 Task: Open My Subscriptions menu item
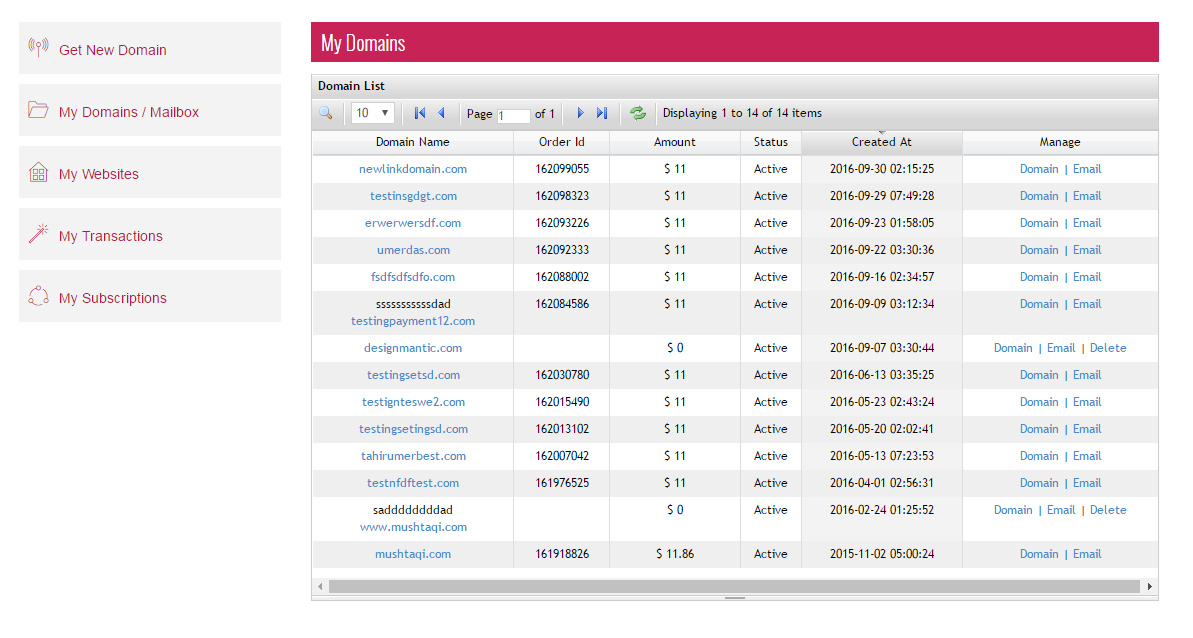112,298
